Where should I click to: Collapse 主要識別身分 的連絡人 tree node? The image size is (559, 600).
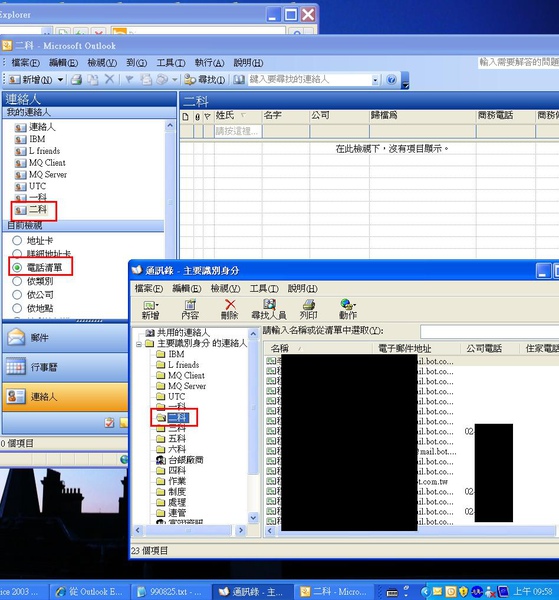pyautogui.click(x=139, y=344)
